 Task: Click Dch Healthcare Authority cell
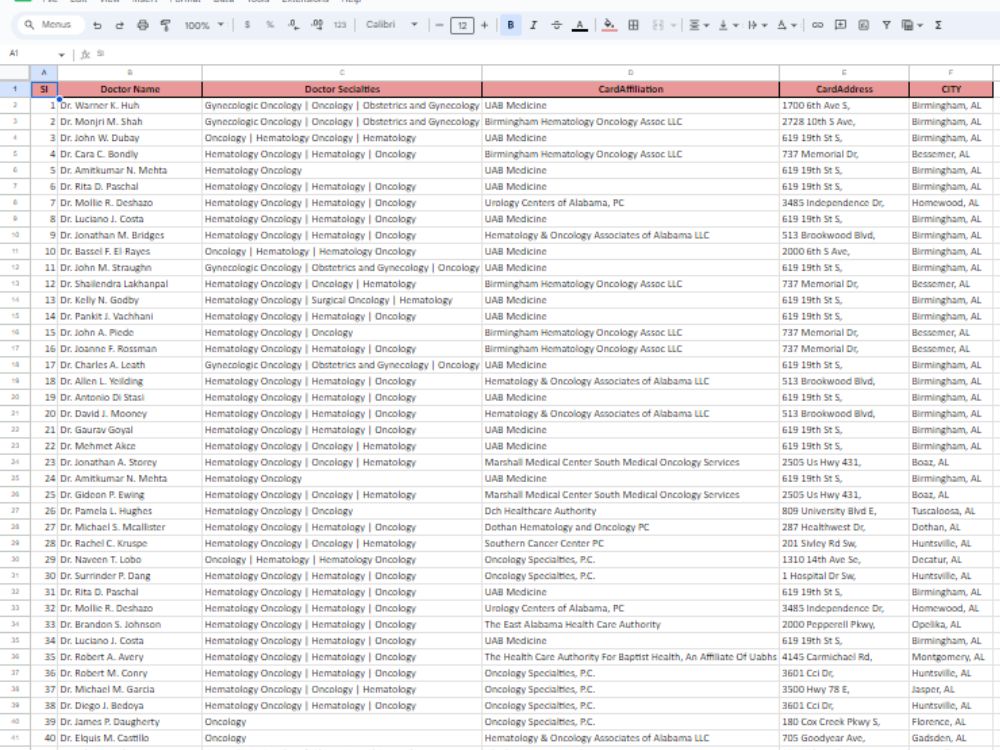pos(630,511)
